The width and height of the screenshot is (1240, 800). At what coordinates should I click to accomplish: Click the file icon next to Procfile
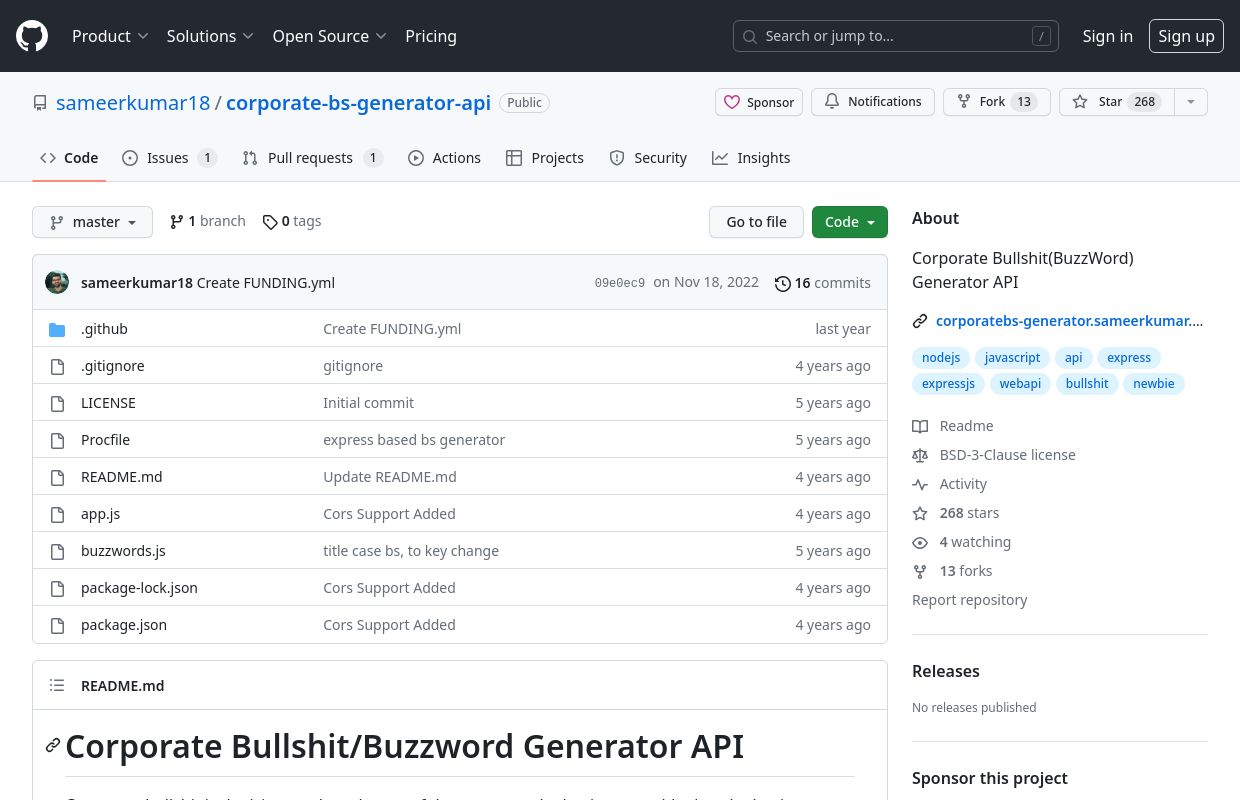pos(57,440)
